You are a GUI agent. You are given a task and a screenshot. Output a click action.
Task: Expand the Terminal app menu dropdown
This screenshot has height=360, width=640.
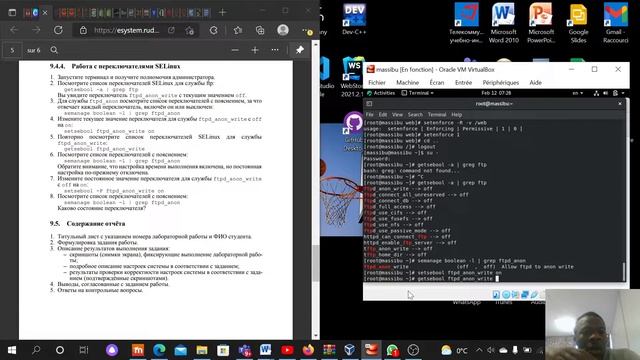tap(418, 93)
